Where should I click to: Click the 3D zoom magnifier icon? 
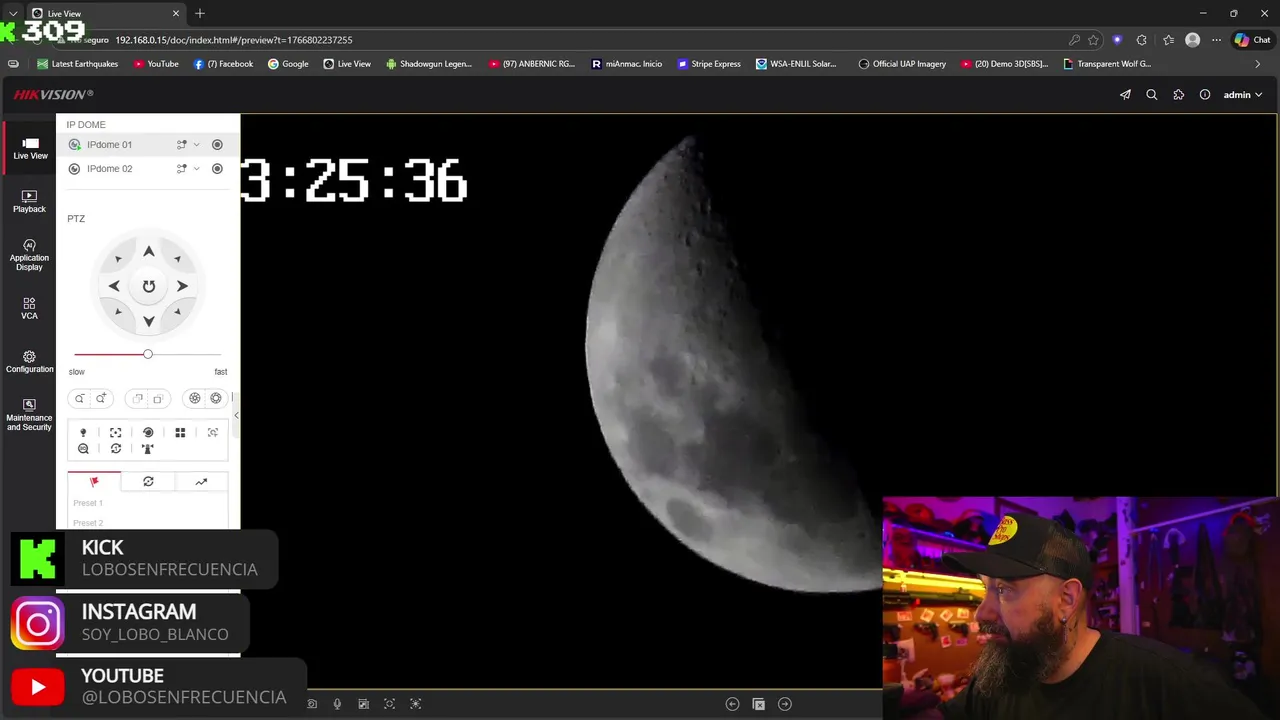pos(83,449)
